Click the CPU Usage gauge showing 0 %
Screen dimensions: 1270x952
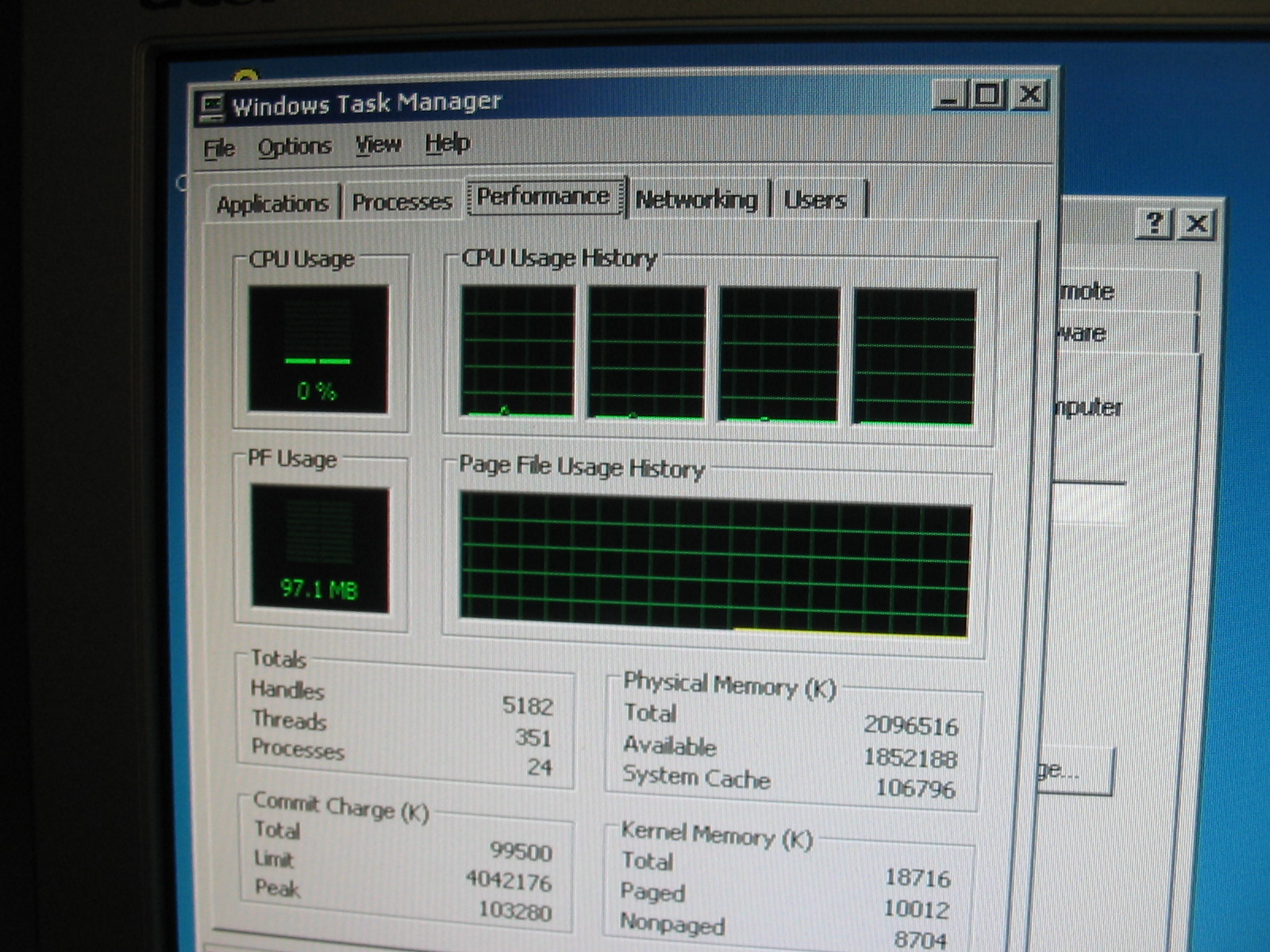[318, 349]
